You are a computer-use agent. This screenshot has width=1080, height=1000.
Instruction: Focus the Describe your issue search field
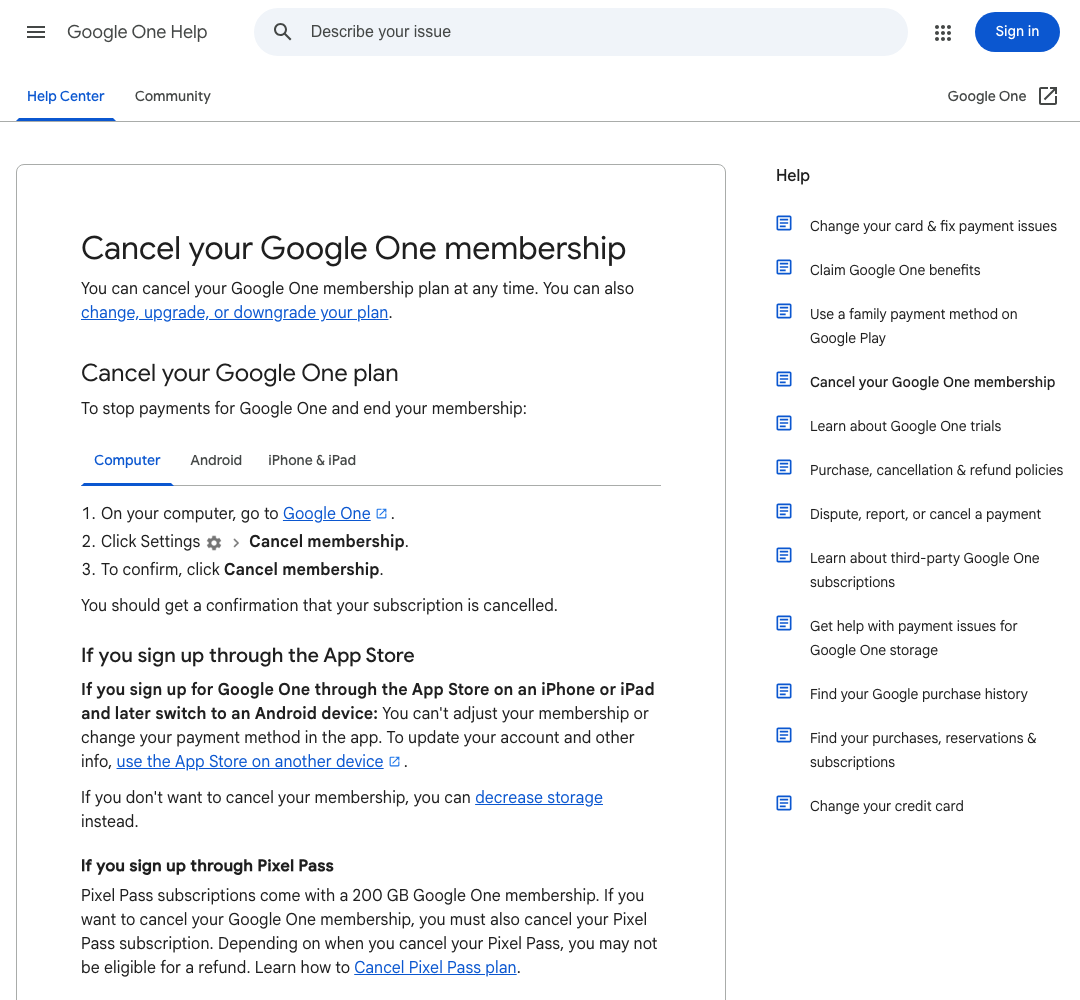tap(581, 32)
